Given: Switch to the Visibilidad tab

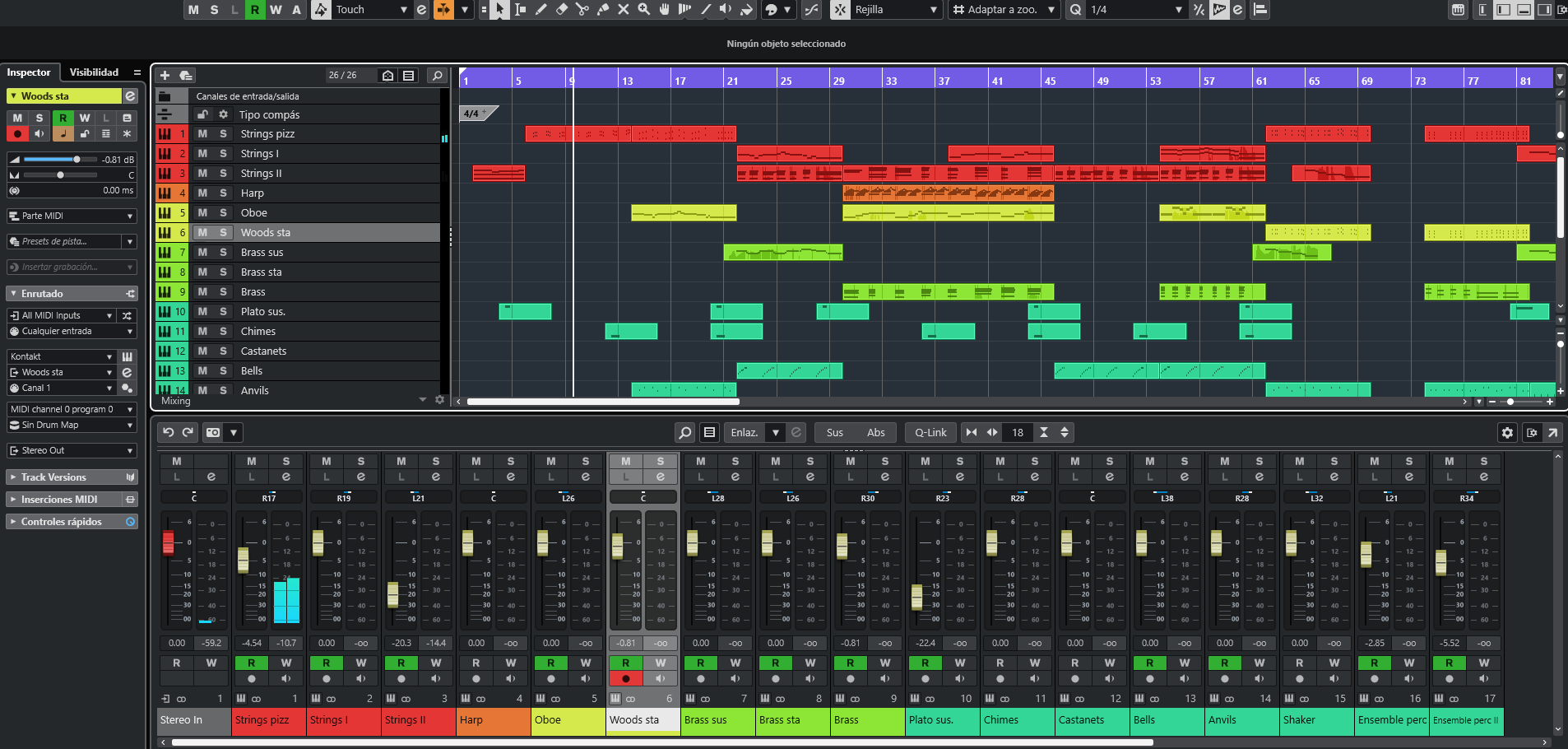Looking at the screenshot, I should pyautogui.click(x=94, y=72).
